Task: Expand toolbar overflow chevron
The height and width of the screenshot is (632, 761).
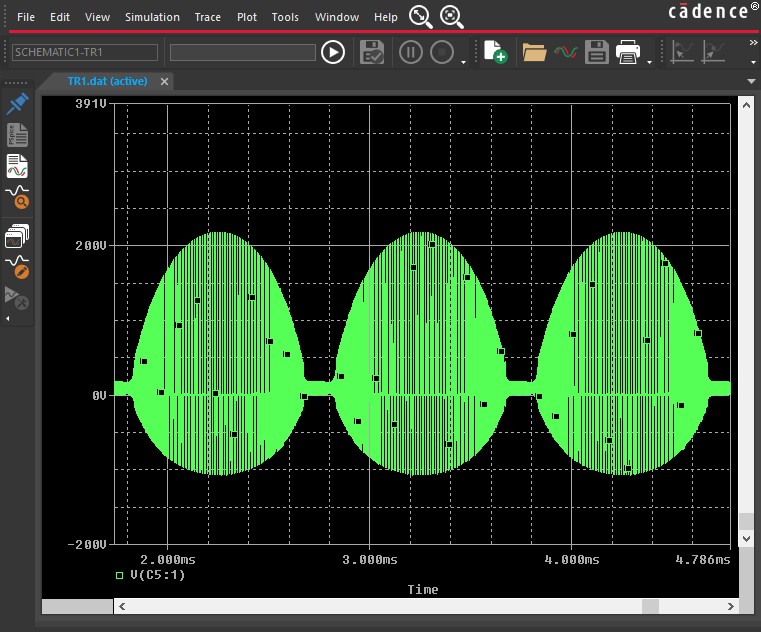Action: click(753, 43)
